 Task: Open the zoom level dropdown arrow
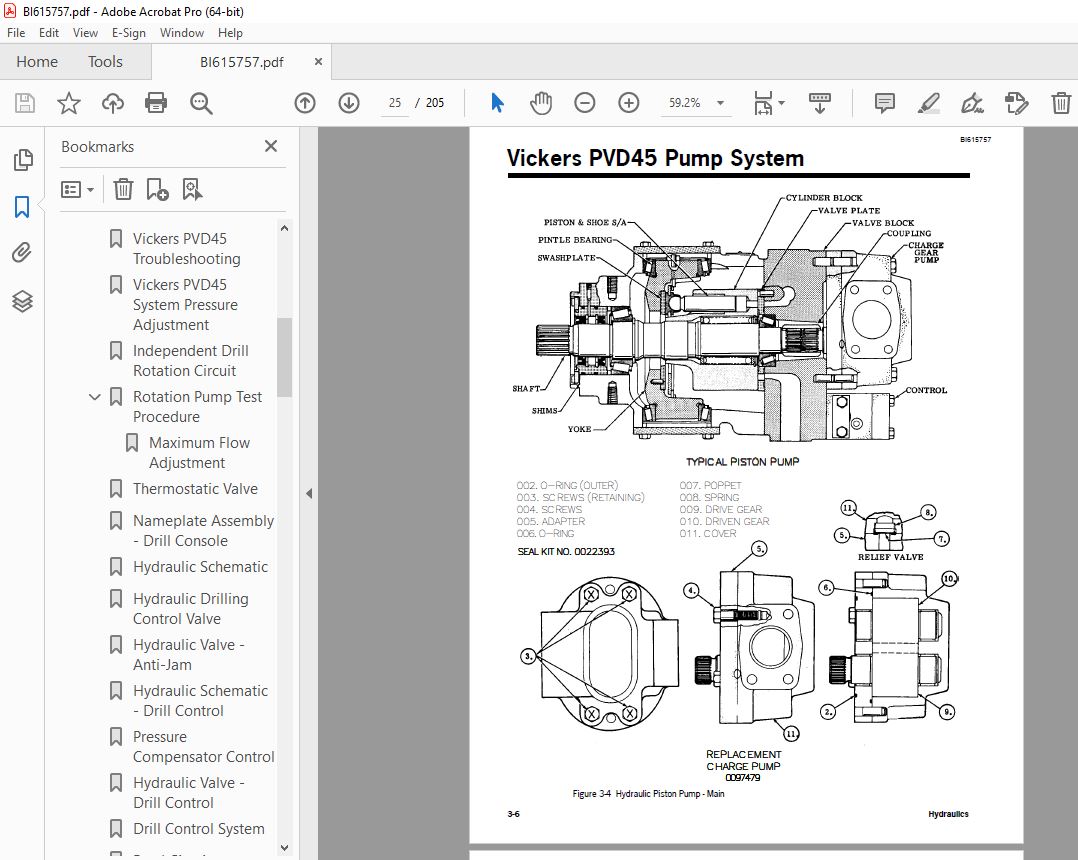(x=720, y=103)
